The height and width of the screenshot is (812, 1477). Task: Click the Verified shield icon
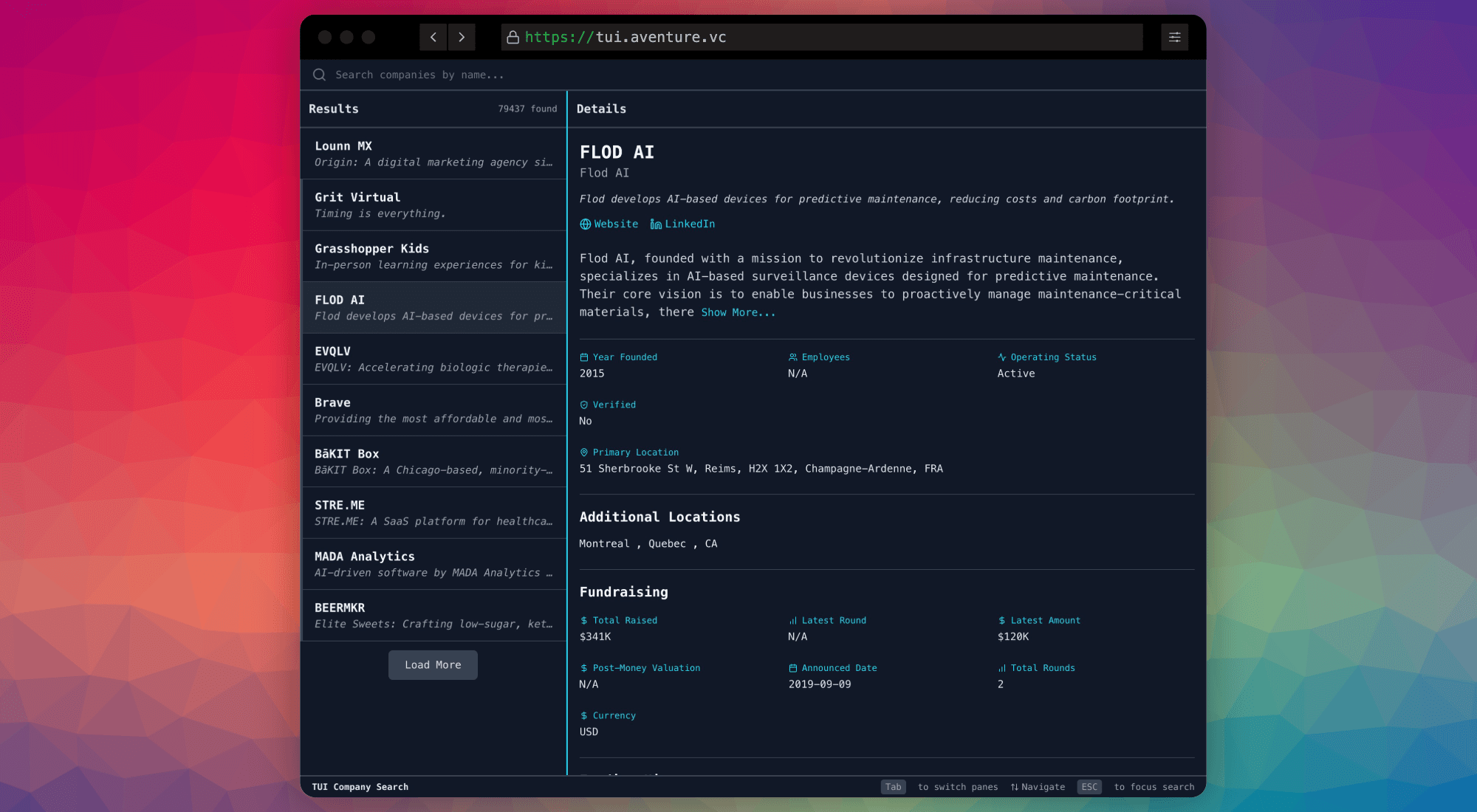tap(584, 405)
